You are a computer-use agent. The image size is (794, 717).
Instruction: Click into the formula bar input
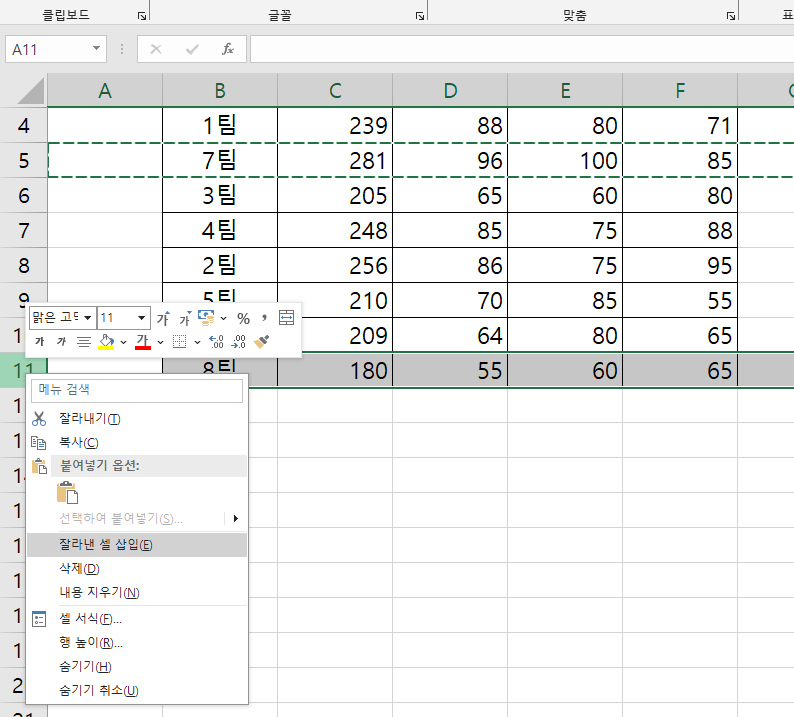click(522, 49)
